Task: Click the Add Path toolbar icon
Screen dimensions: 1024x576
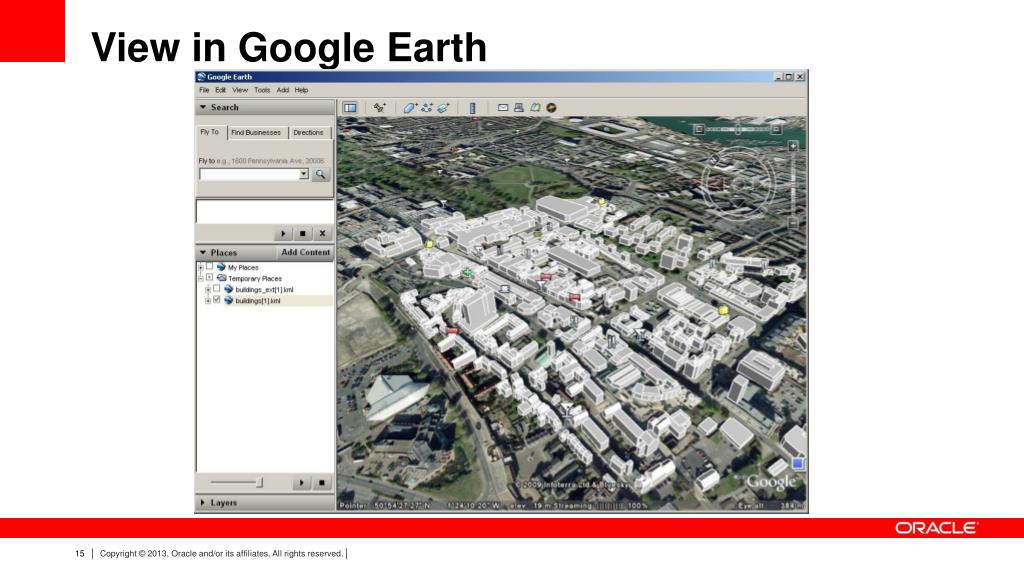Action: (x=426, y=108)
